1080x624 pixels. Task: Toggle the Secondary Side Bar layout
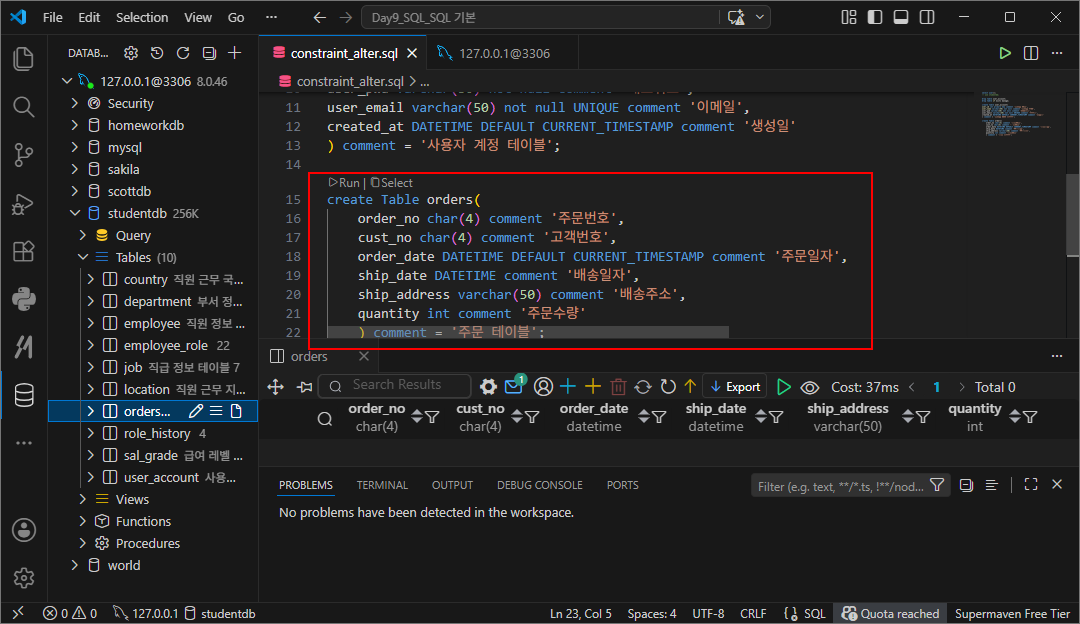coord(927,17)
